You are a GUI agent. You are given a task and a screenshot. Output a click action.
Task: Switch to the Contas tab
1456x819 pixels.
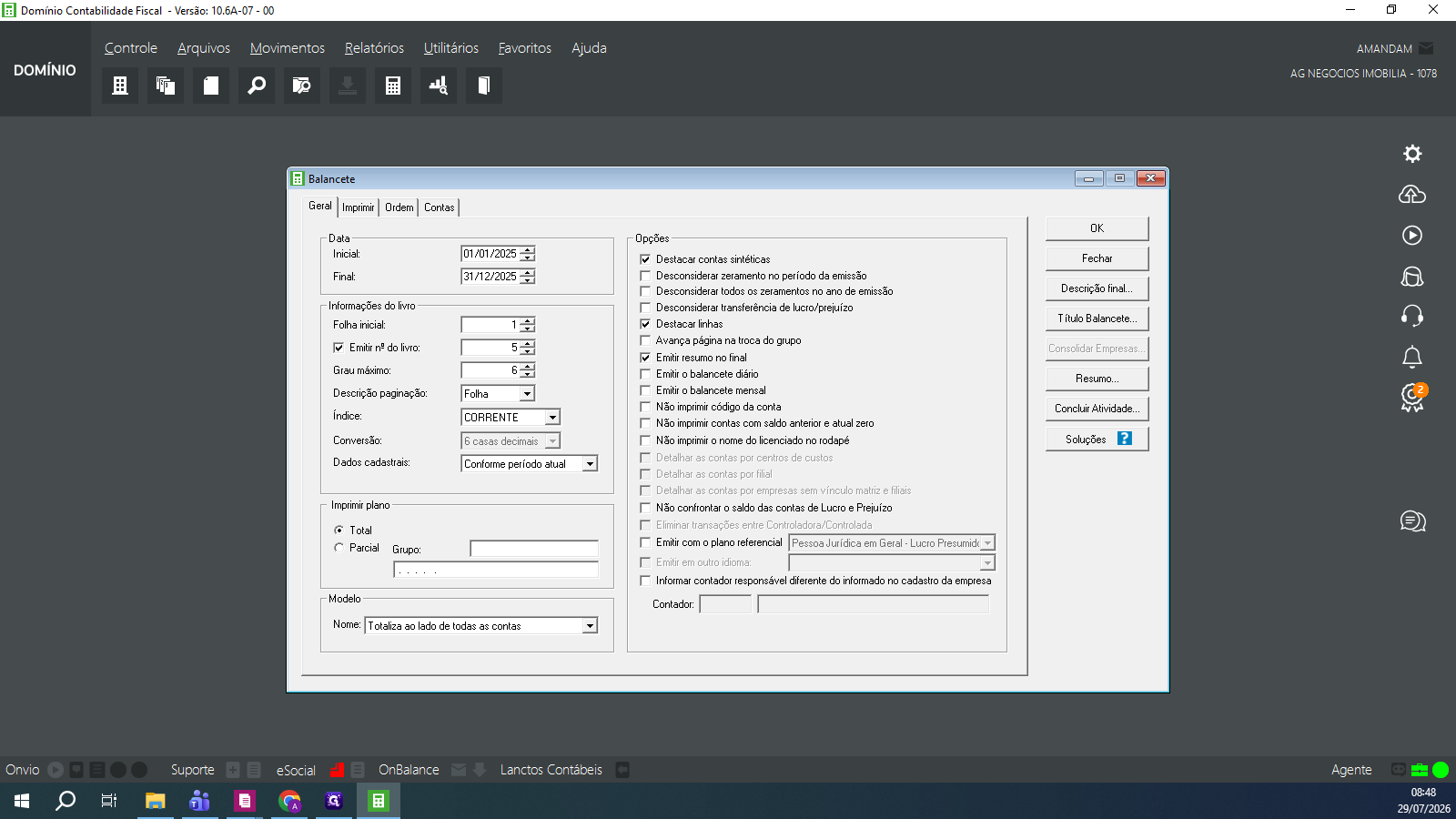click(439, 207)
